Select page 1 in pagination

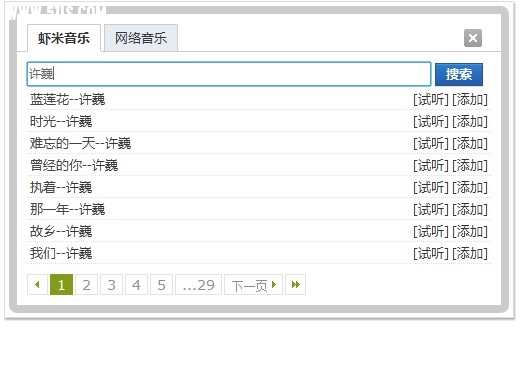coord(61,285)
